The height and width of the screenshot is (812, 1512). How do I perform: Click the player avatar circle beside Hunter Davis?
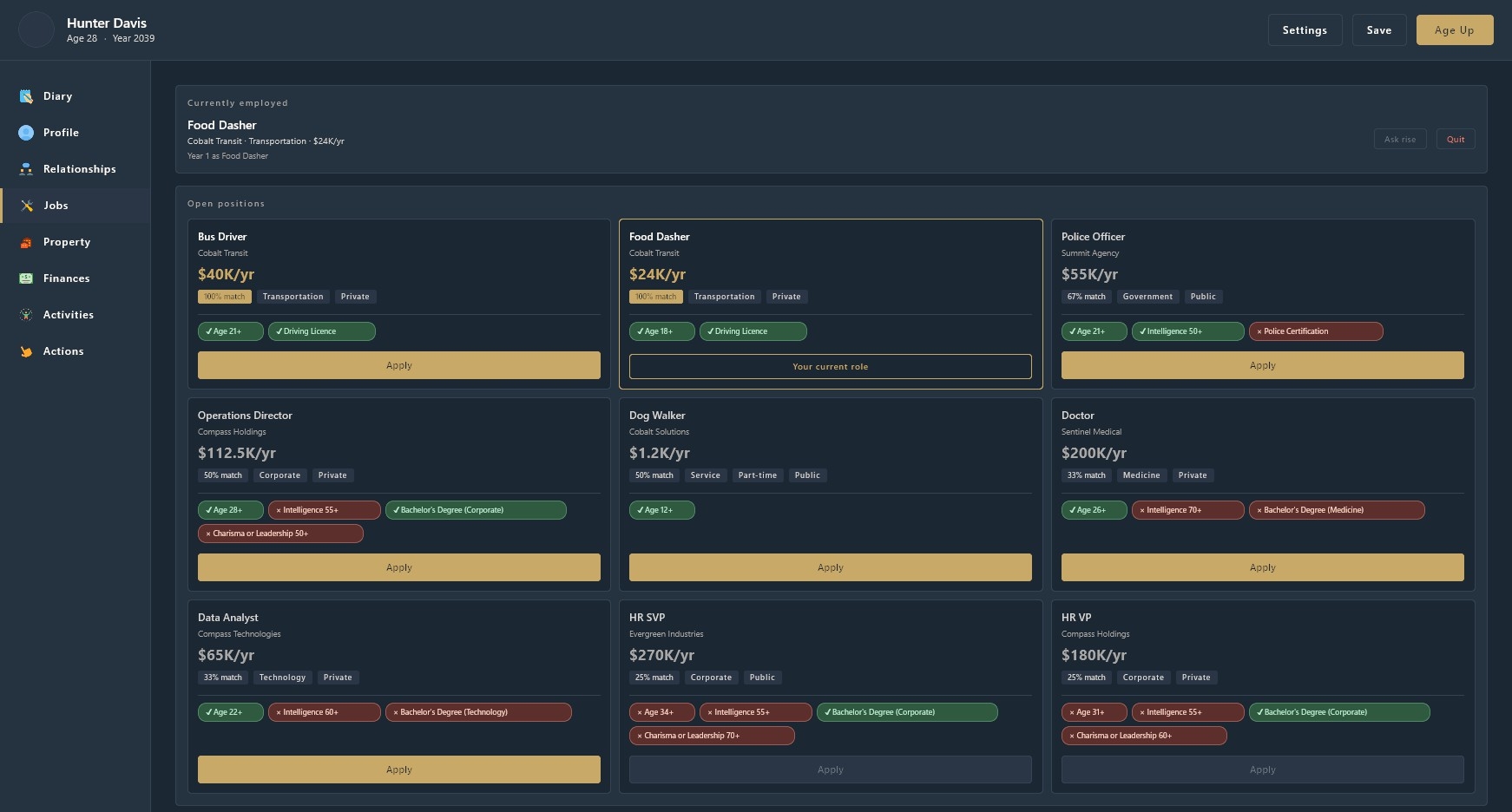pyautogui.click(x=36, y=29)
